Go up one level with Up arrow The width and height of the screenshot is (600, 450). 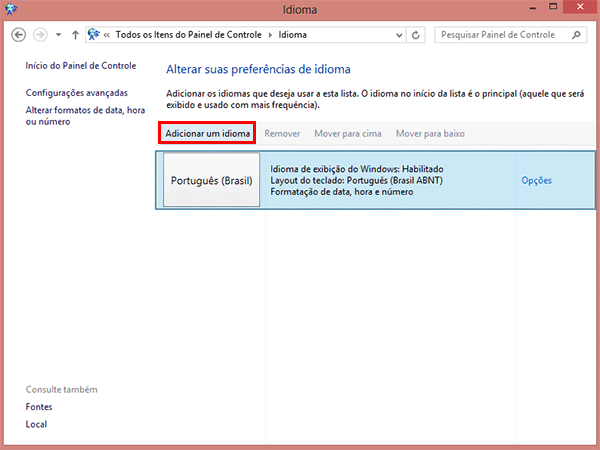coord(75,35)
